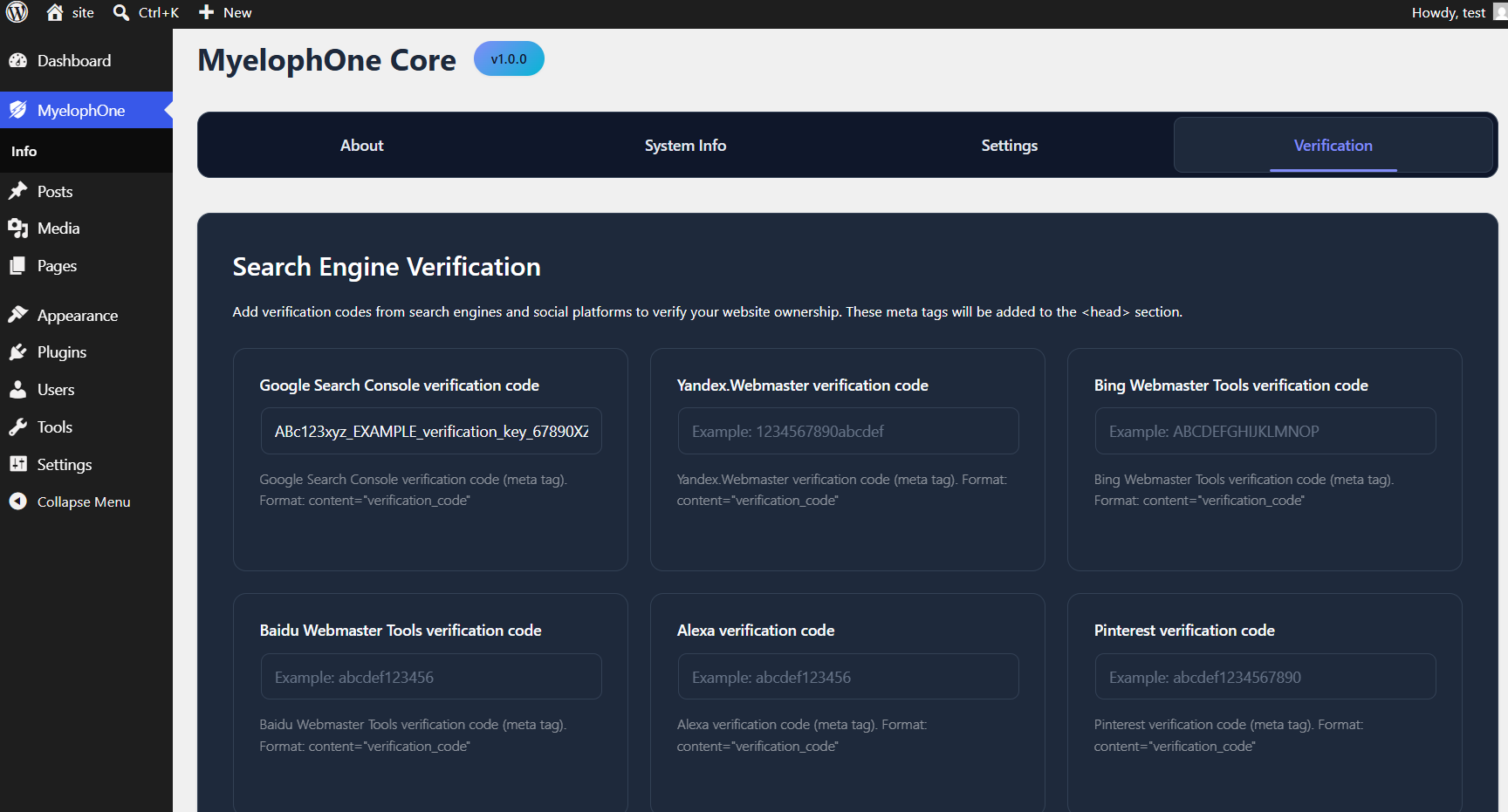Screen dimensions: 1508x812
Task: Click the Baidu Webmaster Tools verification code label
Action: [x=401, y=631]
